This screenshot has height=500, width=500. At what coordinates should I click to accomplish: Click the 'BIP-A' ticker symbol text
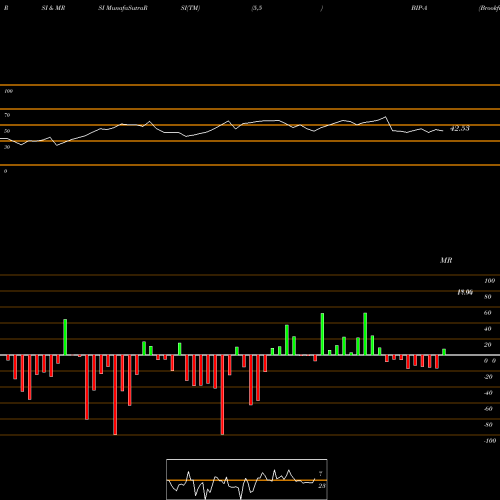tap(419, 8)
